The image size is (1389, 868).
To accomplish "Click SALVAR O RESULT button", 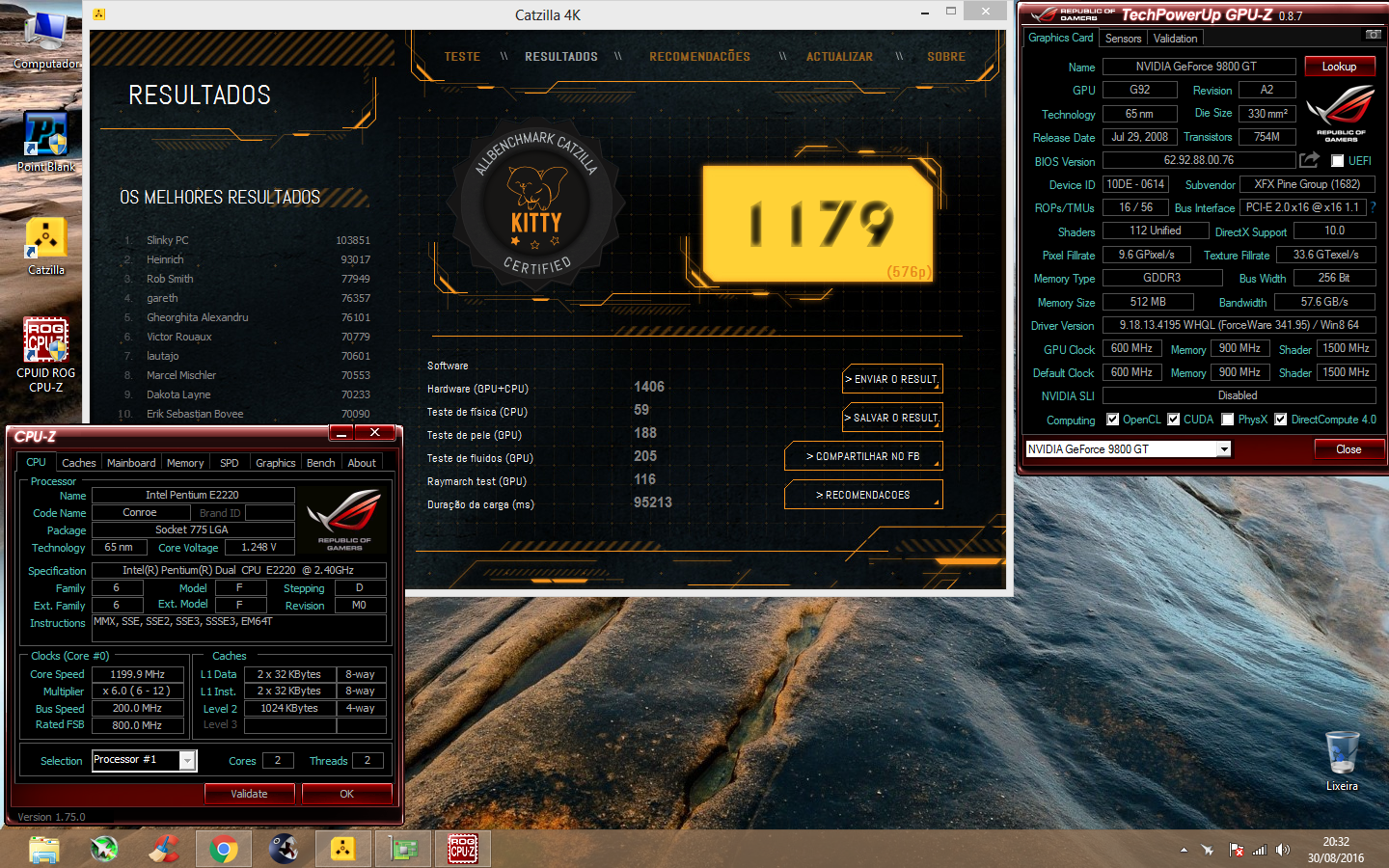I will [892, 418].
